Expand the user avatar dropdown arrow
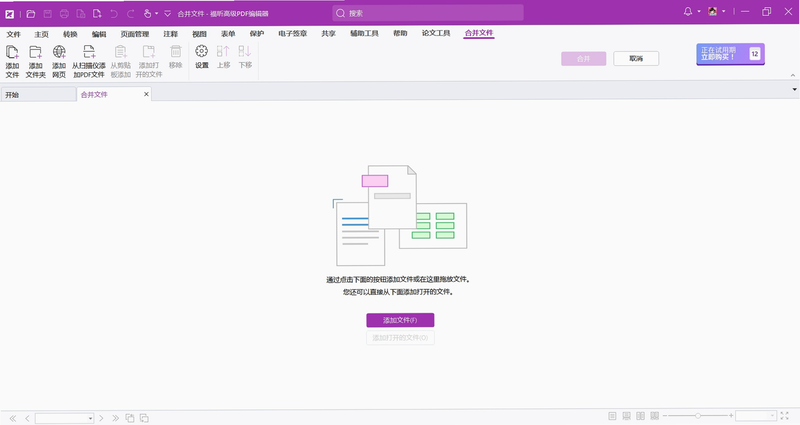This screenshot has height=425, width=800. tap(723, 12)
